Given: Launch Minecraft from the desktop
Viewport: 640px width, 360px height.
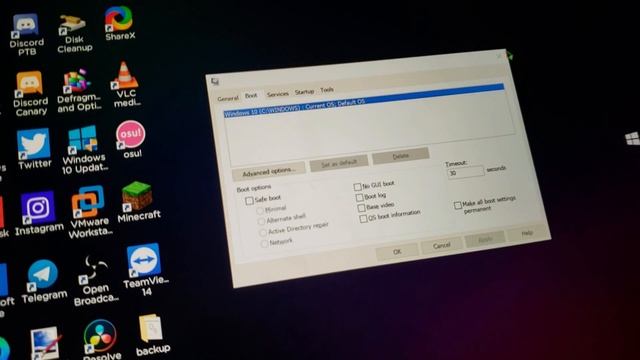Looking at the screenshot, I should click(x=138, y=202).
